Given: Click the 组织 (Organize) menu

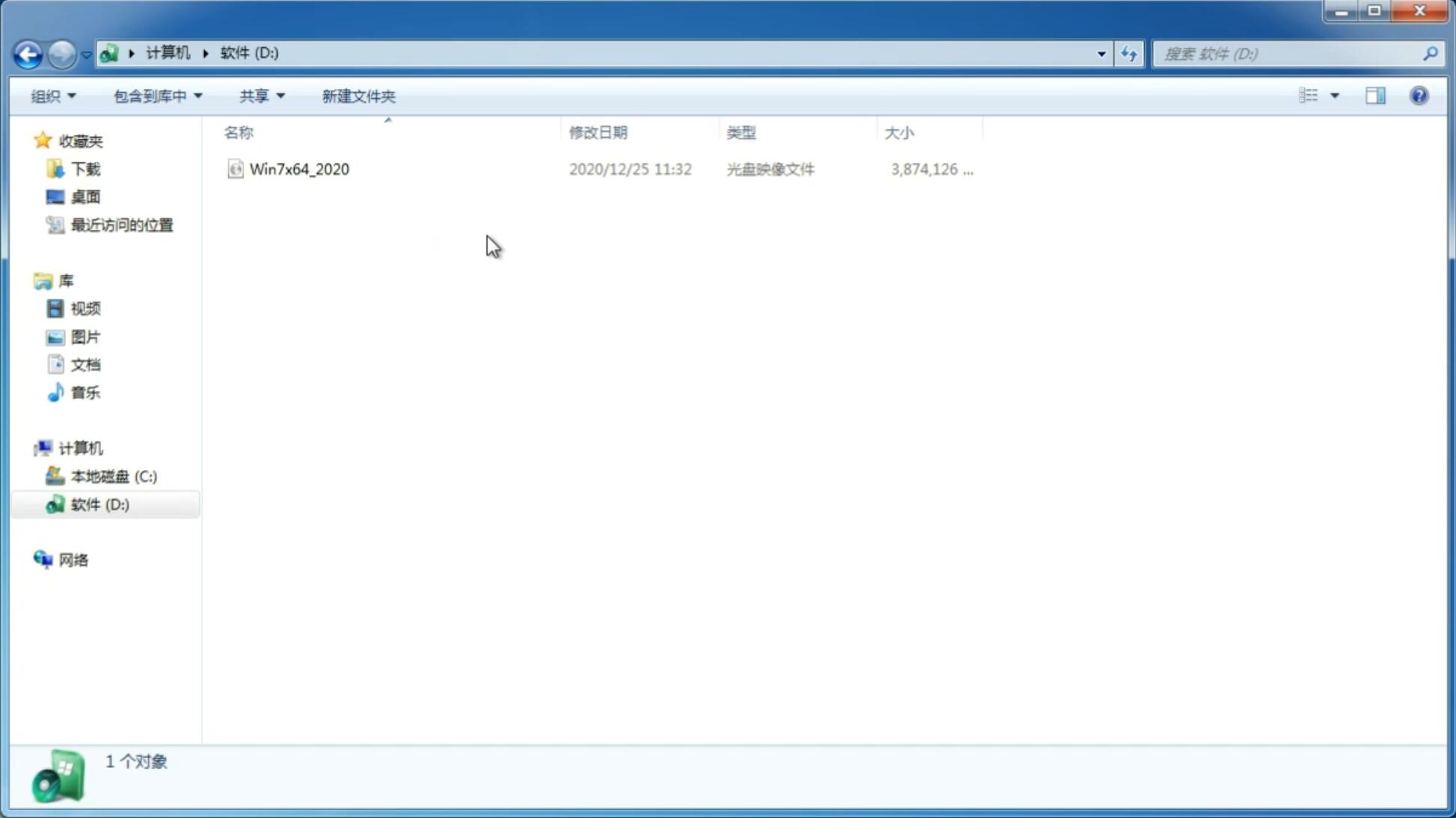Looking at the screenshot, I should (50, 95).
